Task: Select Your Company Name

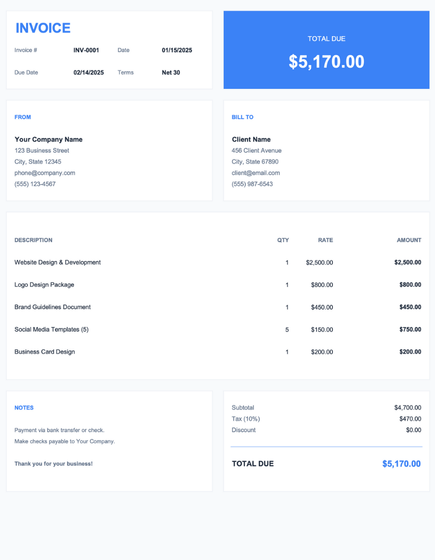Action: click(x=49, y=139)
